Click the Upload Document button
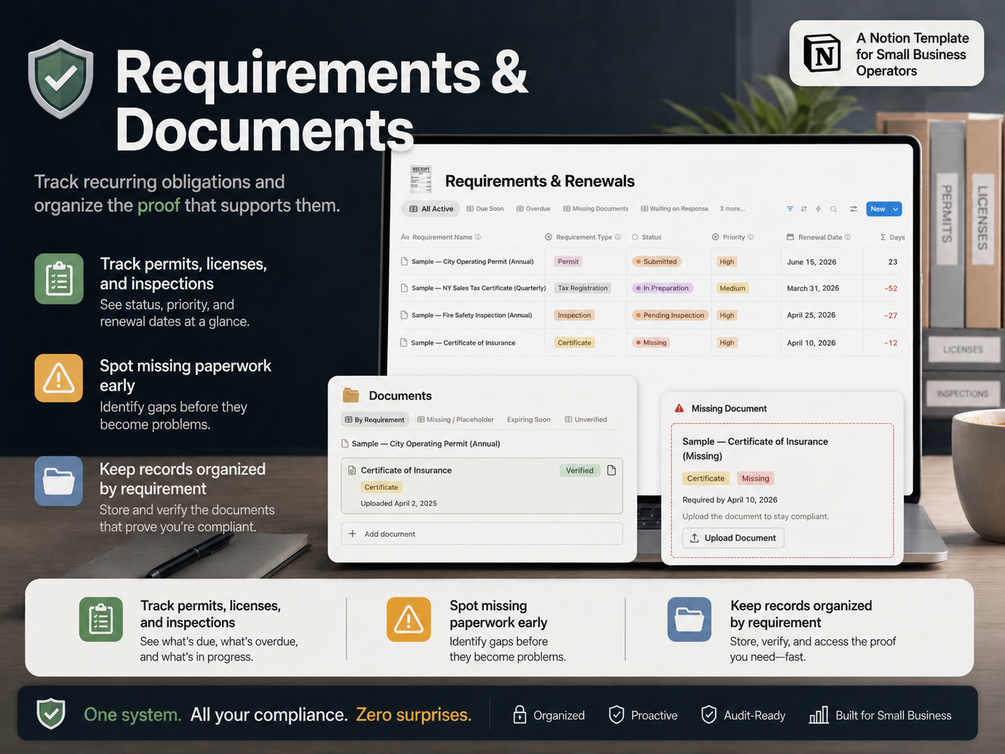 point(733,538)
